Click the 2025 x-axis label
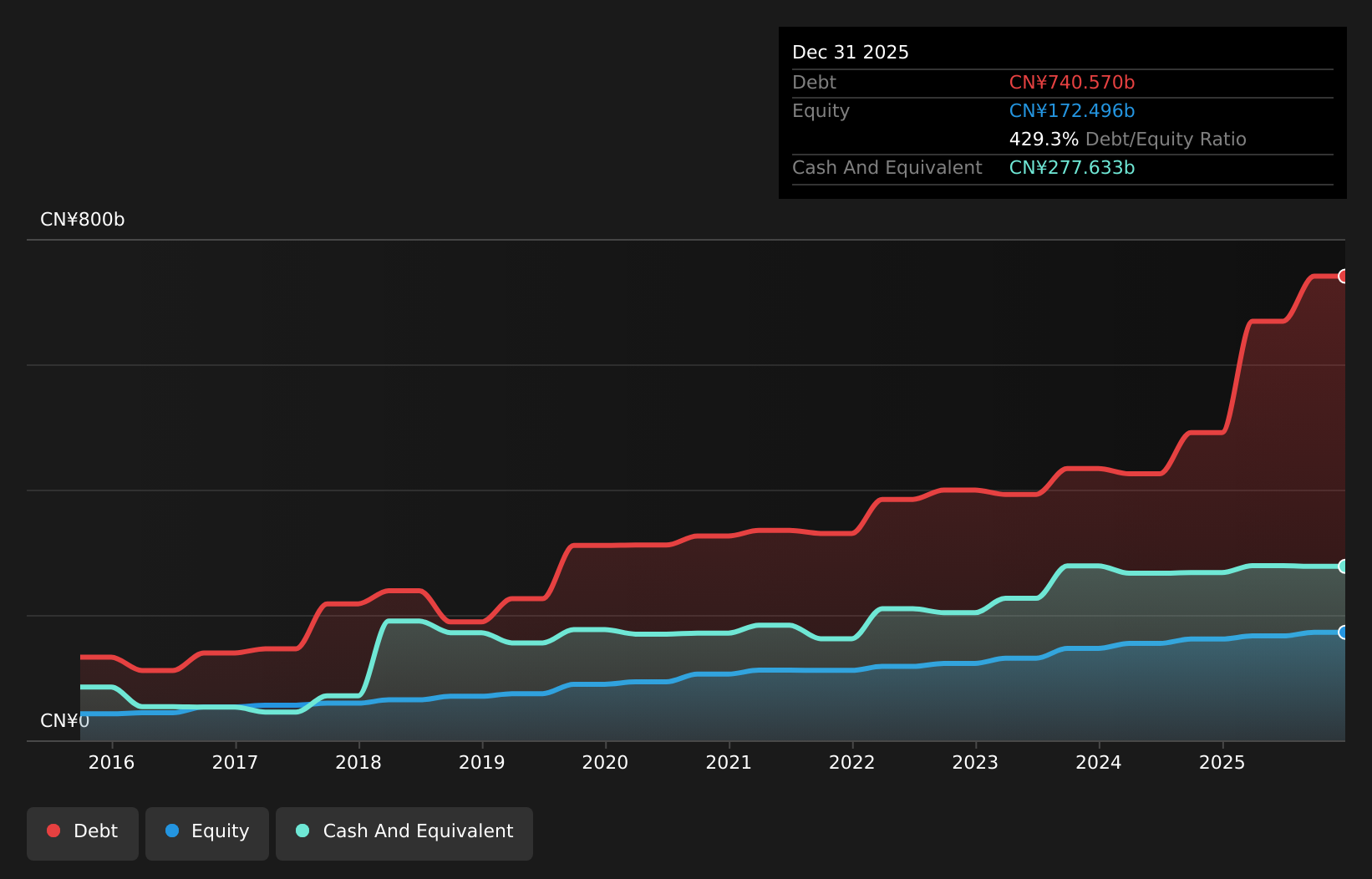This screenshot has width=1372, height=879. point(1222,763)
